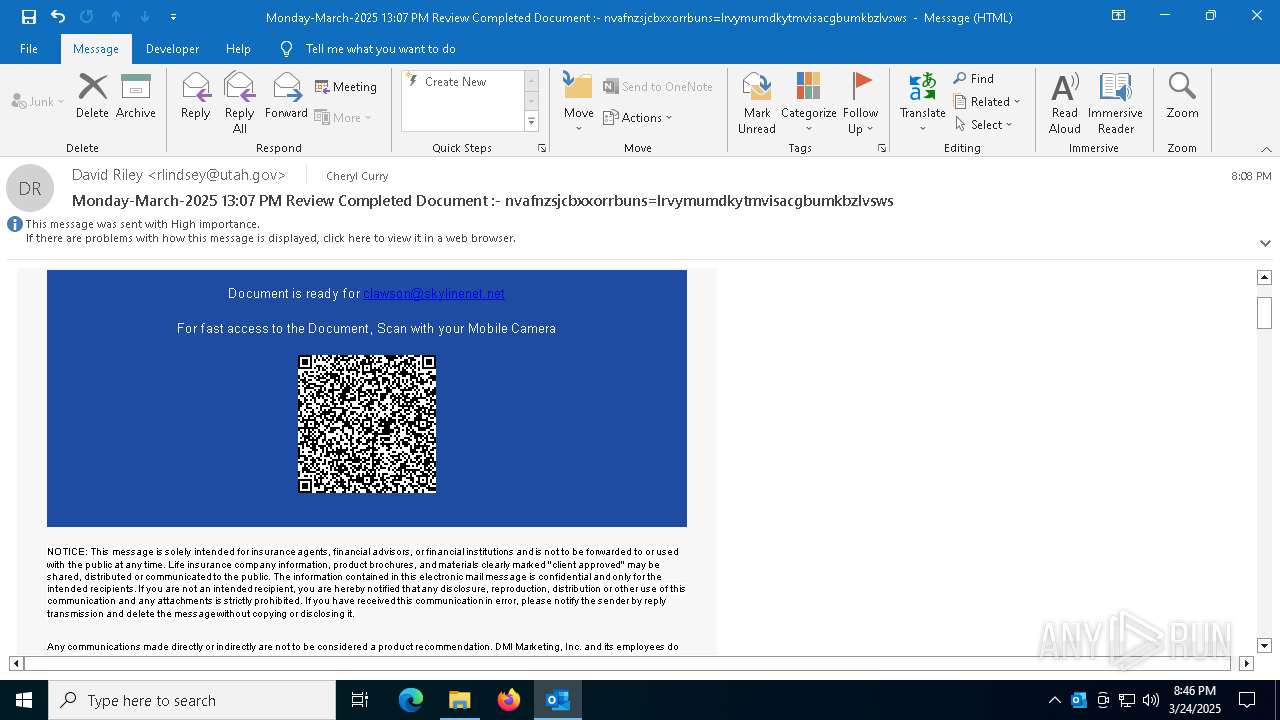Open the Developer ribbon tab

pyautogui.click(x=172, y=48)
